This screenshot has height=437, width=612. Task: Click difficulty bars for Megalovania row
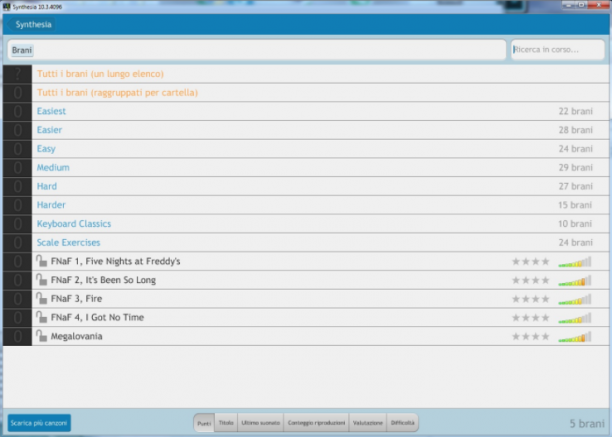pyautogui.click(x=575, y=337)
